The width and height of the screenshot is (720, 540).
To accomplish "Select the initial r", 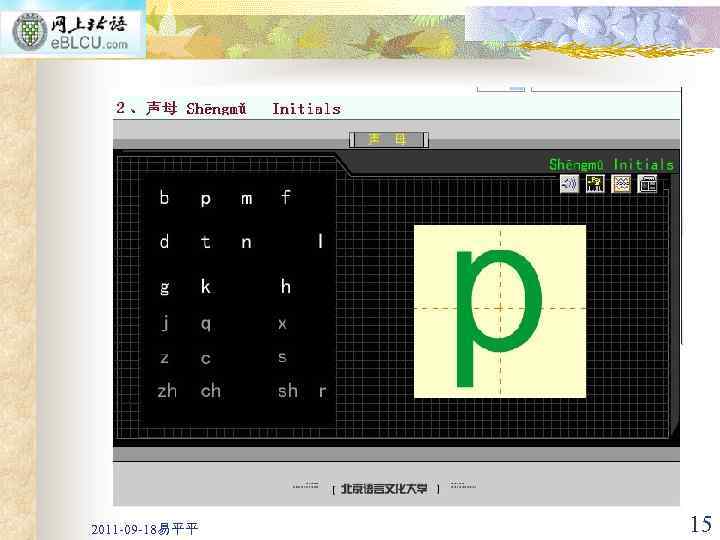I will (x=322, y=391).
